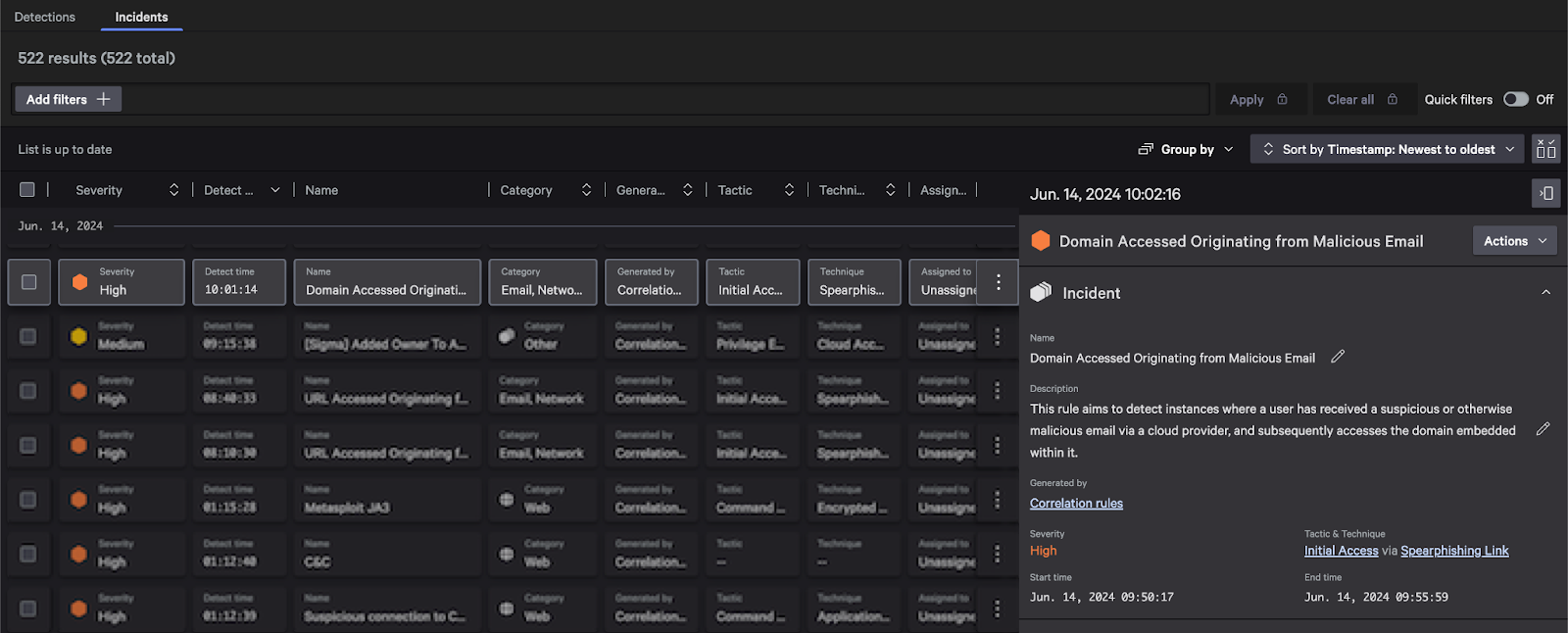Open the Correlation rules link
This screenshot has height=633, width=1568.
coord(1076,504)
